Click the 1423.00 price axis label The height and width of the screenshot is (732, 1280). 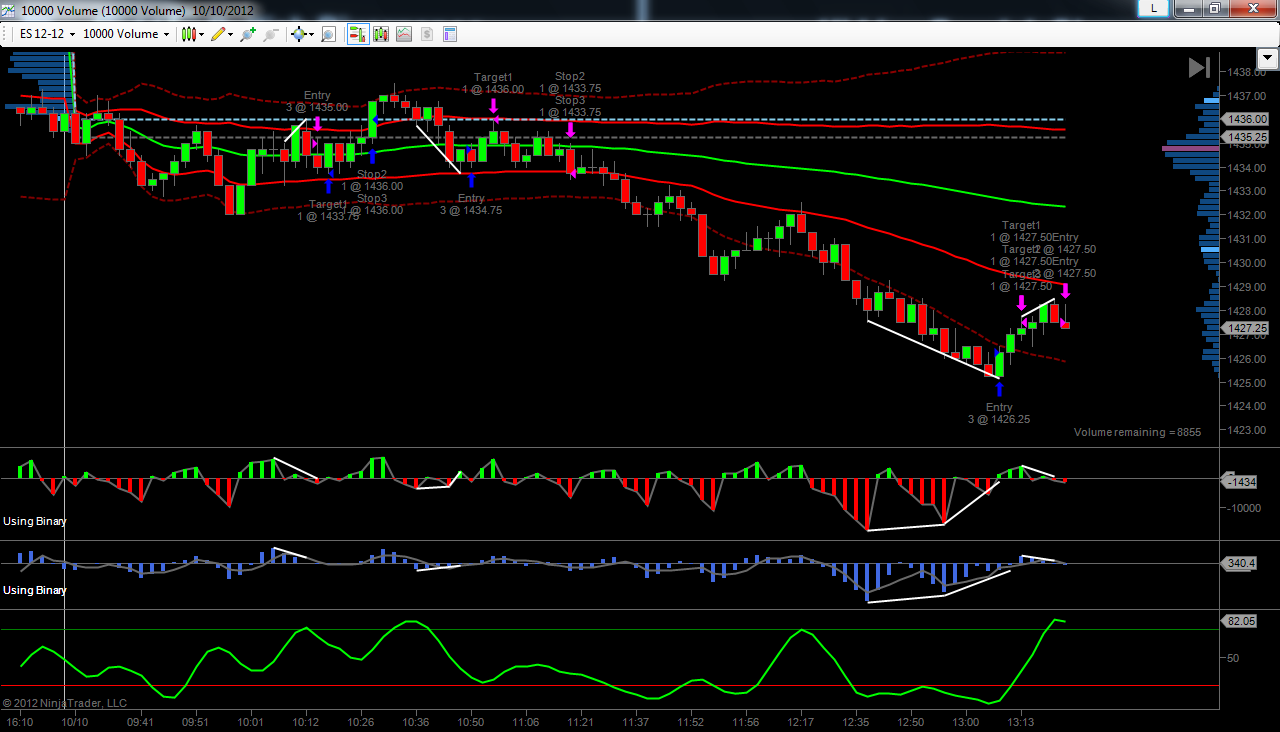[x=1248, y=430]
